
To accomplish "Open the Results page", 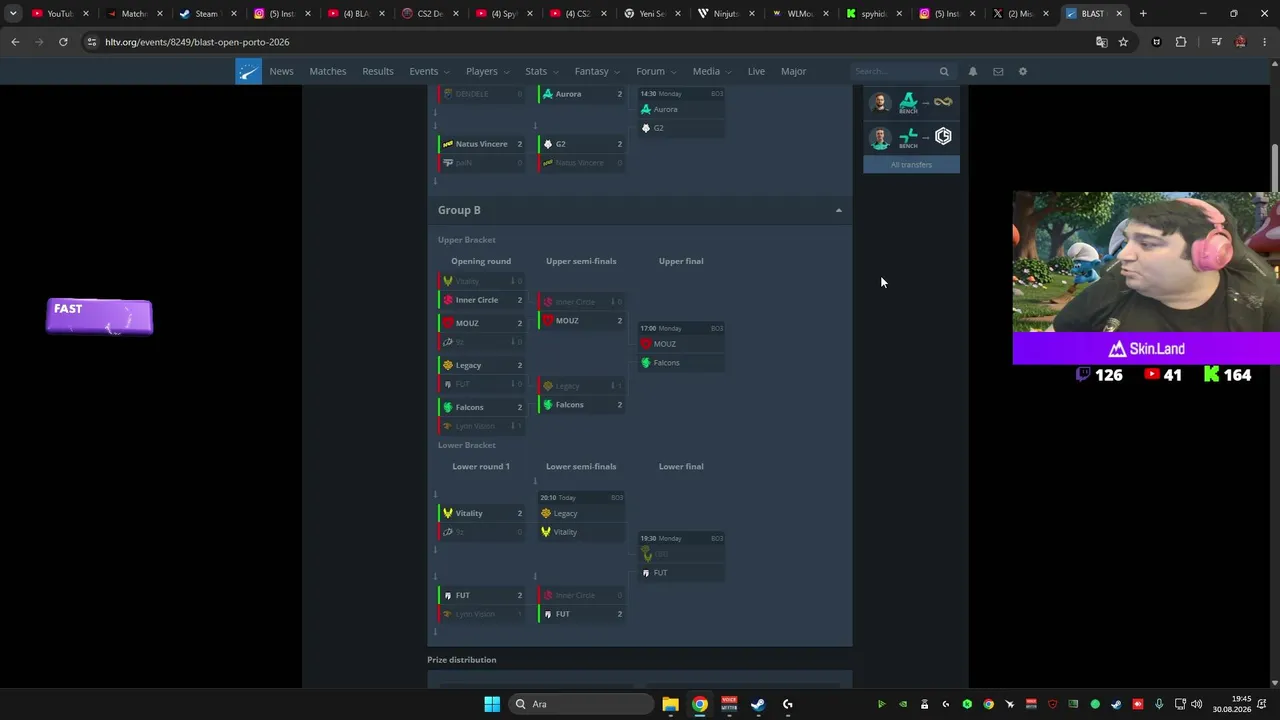I will [378, 71].
